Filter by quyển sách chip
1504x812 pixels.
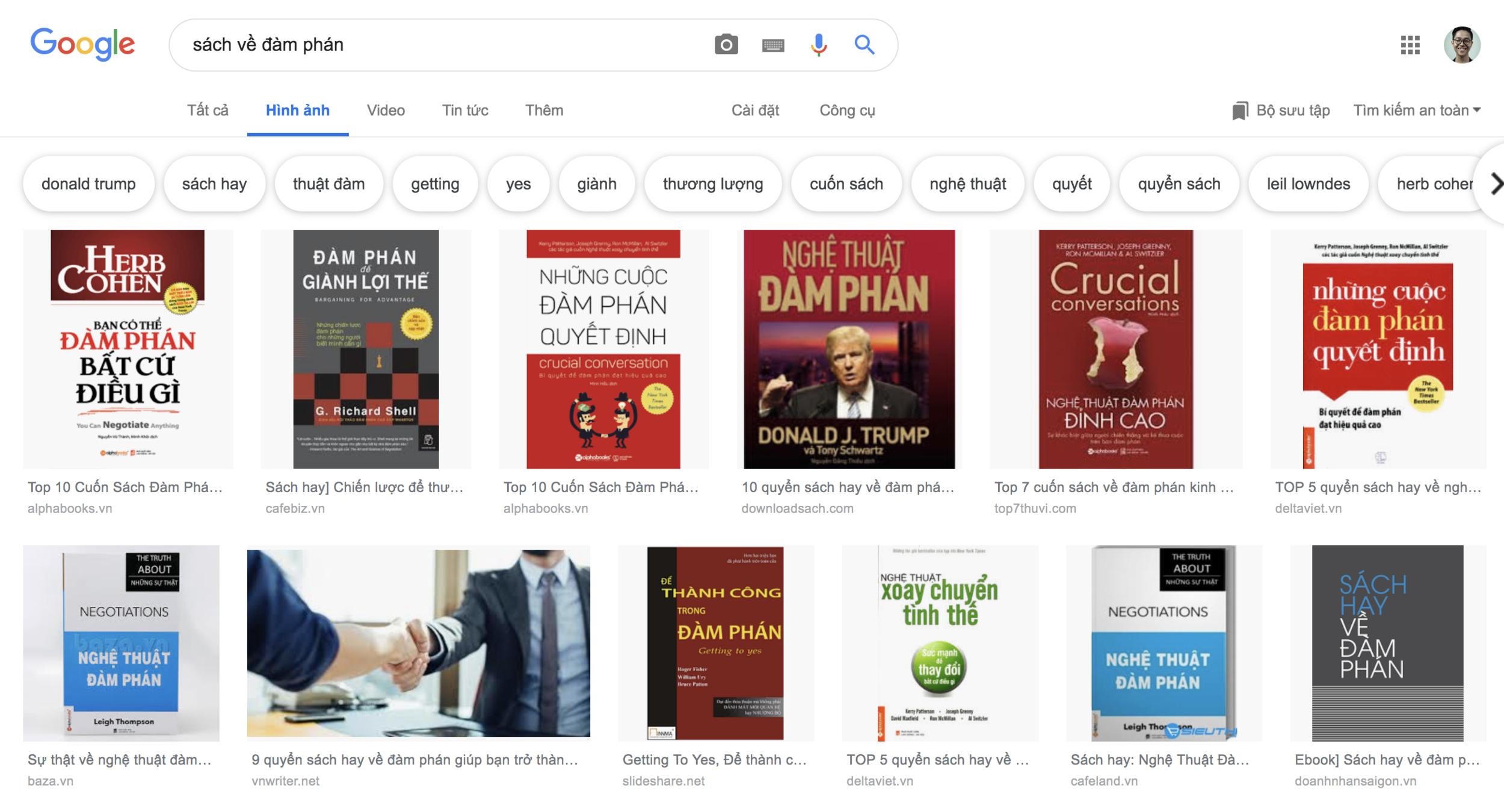[x=1179, y=184]
